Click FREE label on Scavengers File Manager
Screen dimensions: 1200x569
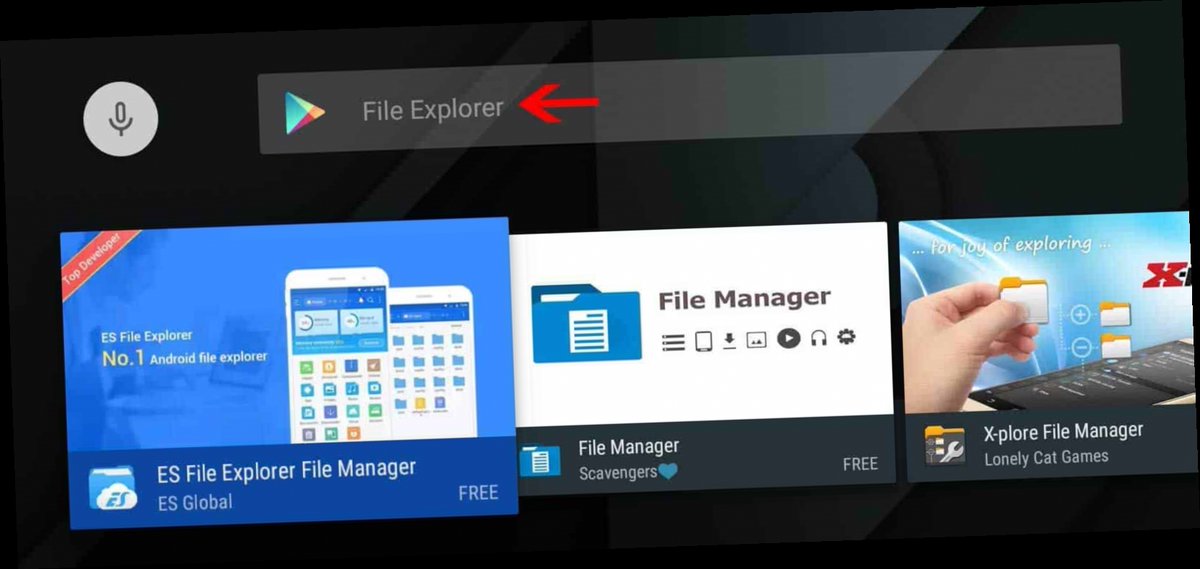coord(860,465)
